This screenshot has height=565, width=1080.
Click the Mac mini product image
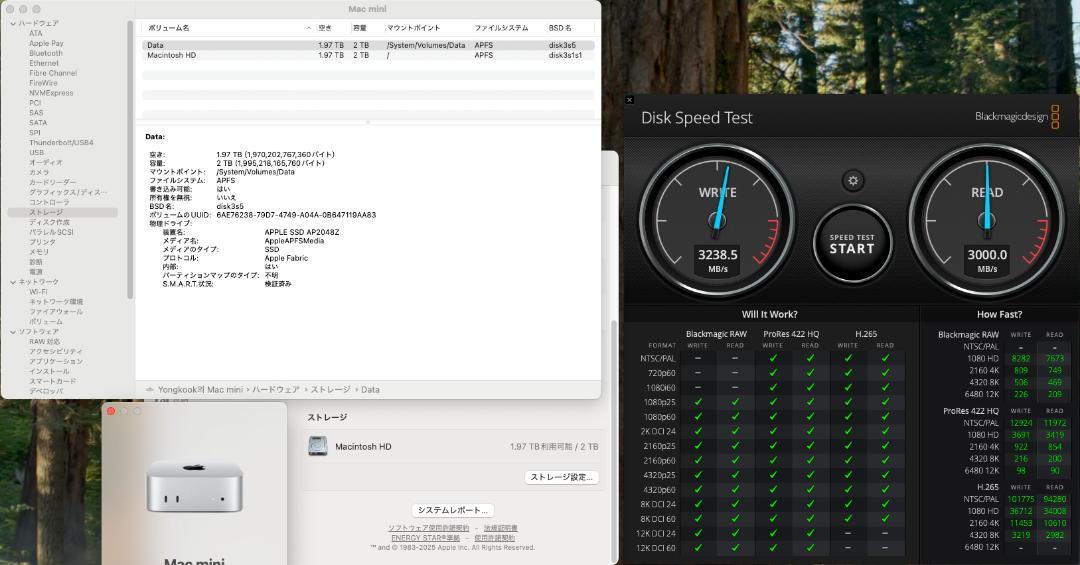click(194, 487)
